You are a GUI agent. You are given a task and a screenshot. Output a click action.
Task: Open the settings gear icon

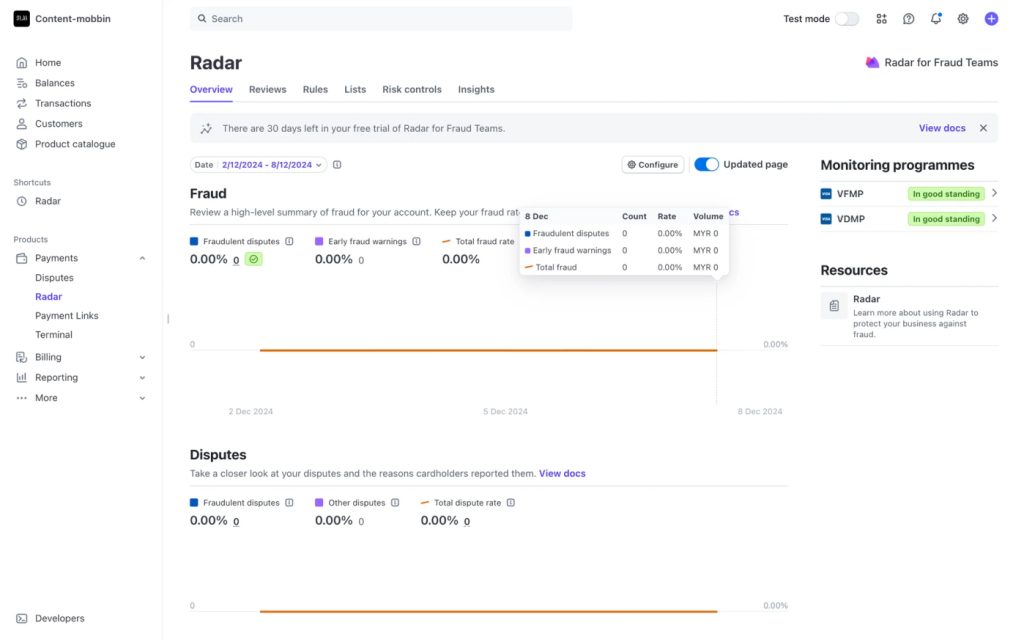point(962,18)
